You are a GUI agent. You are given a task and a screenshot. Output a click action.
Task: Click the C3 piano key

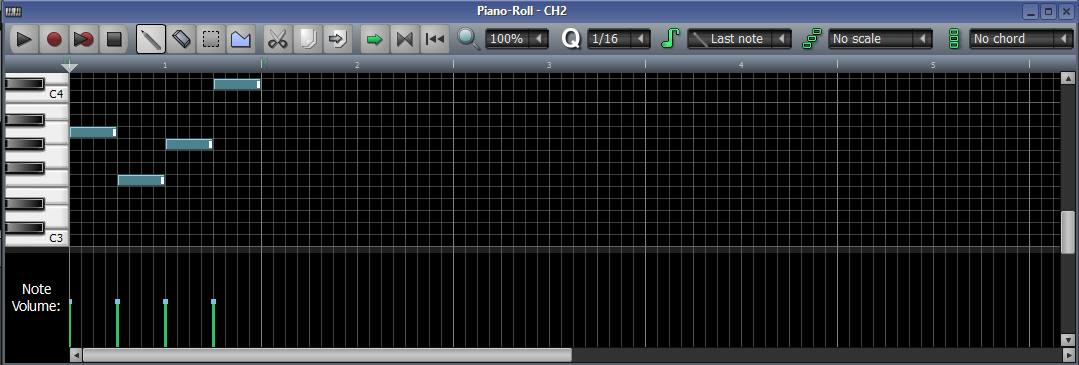pos(56,238)
